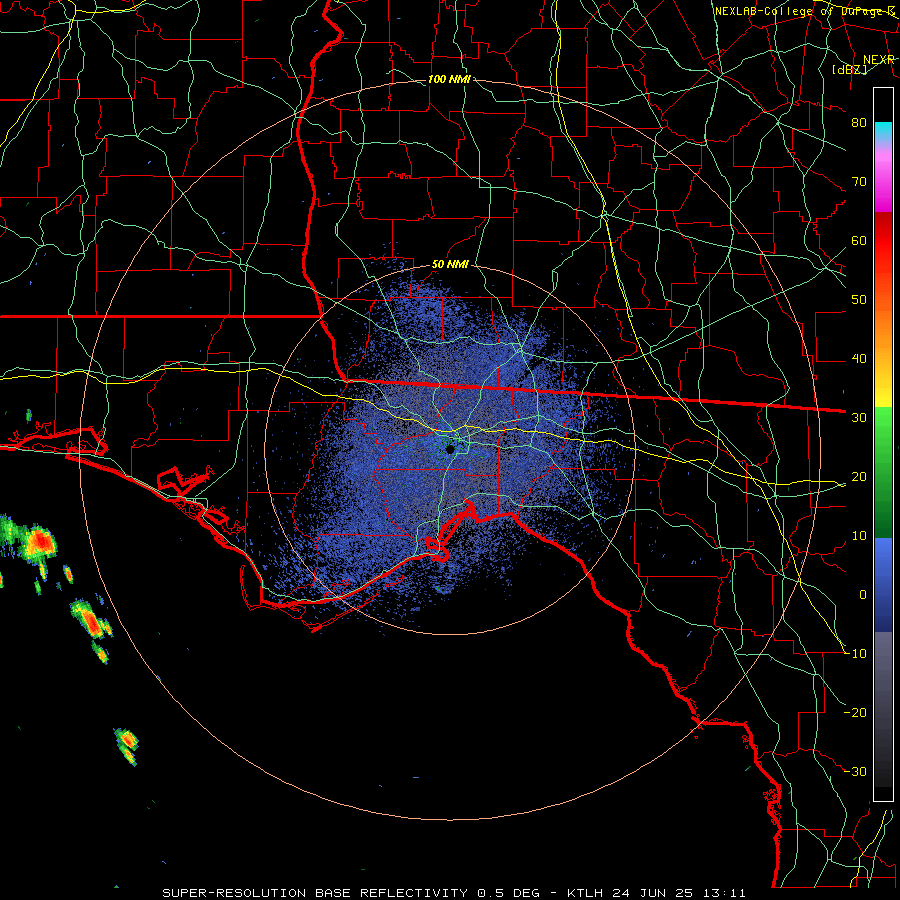
Task: Click the 60 dBZ scale value
Action: [859, 240]
